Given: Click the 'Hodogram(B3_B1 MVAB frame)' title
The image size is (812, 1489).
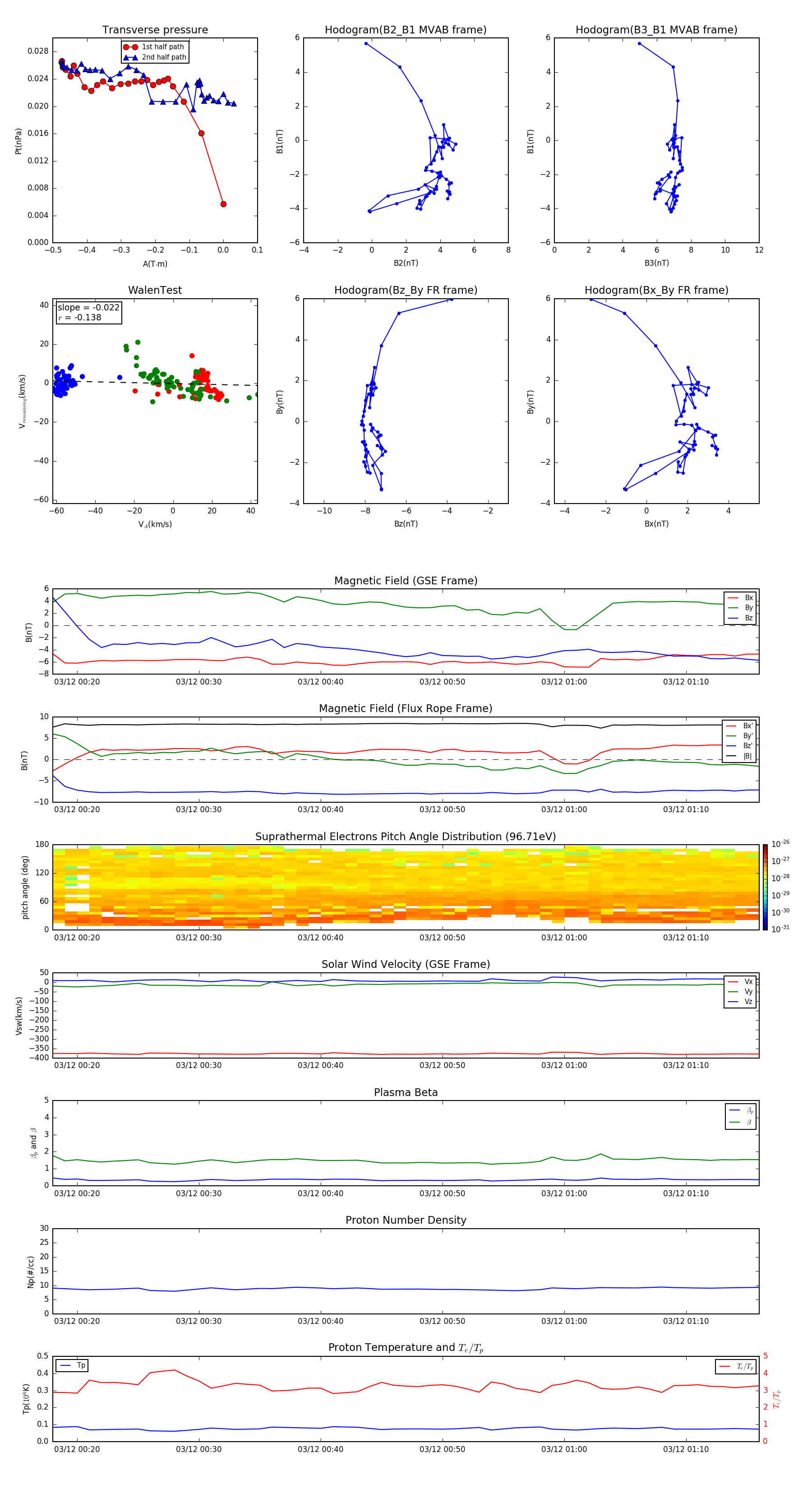Looking at the screenshot, I should tap(656, 30).
